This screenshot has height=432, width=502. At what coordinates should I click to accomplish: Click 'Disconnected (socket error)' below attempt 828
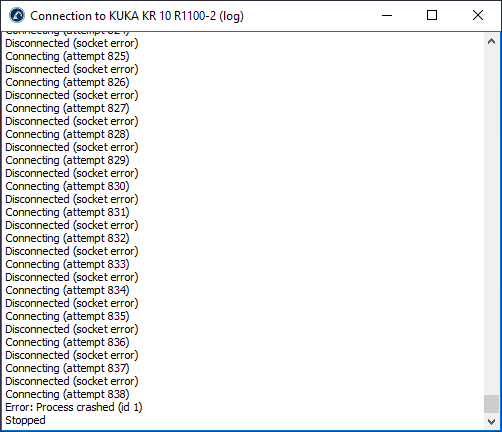coord(72,147)
